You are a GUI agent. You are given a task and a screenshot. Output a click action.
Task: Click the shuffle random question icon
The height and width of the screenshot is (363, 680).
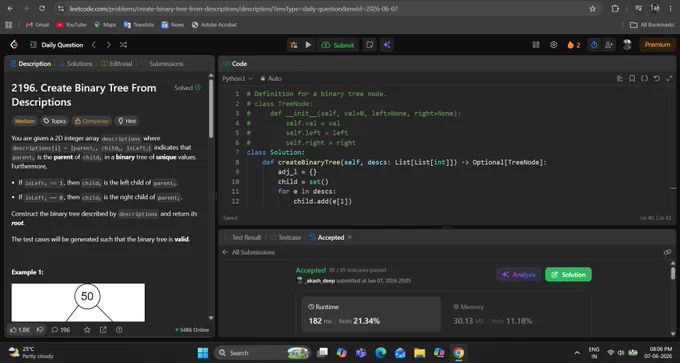(123, 45)
